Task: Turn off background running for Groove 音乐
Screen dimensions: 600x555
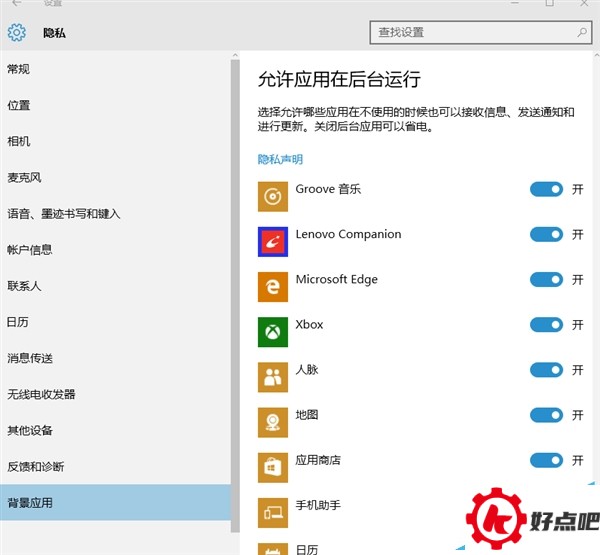Action: click(546, 189)
